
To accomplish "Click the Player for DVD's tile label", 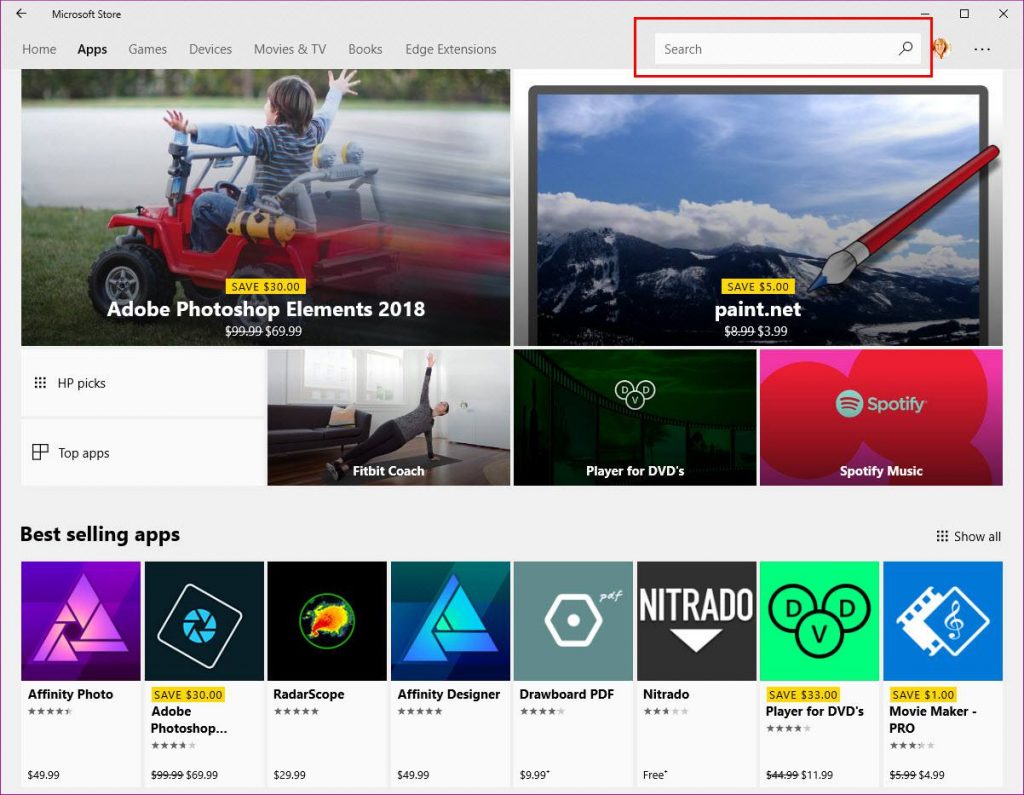I will [x=635, y=470].
